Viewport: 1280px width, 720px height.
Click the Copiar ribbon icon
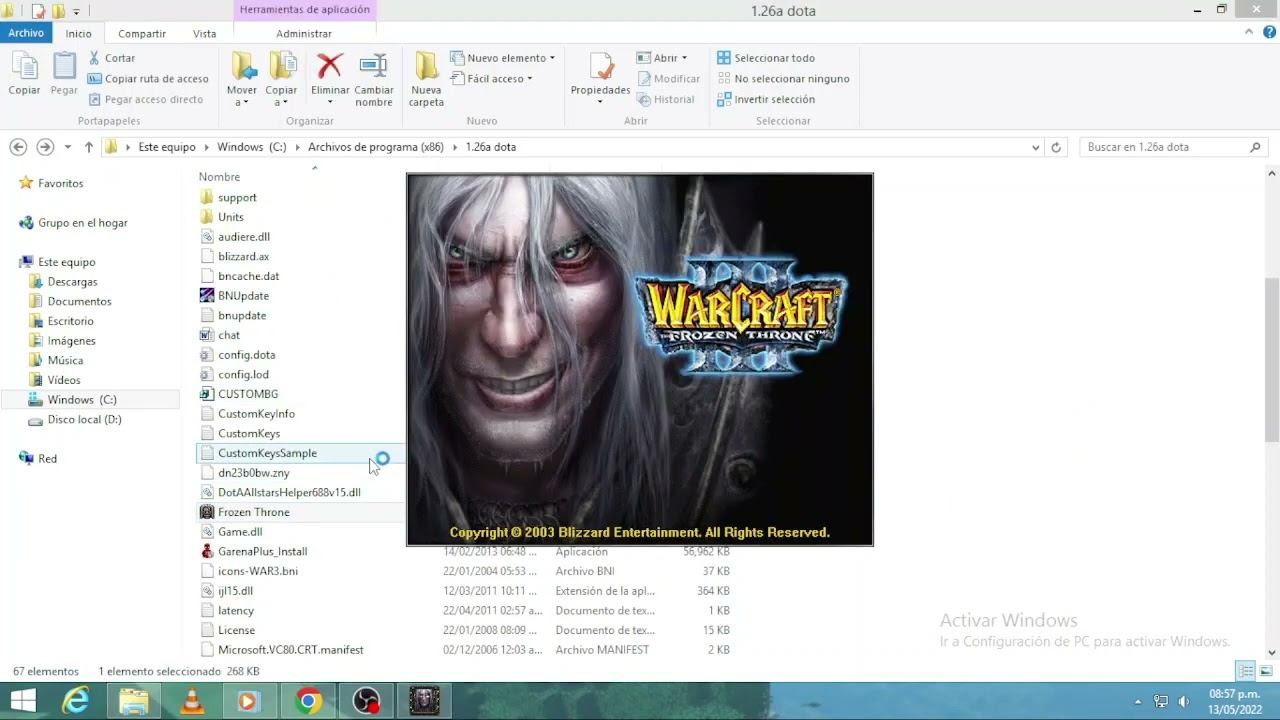click(24, 75)
